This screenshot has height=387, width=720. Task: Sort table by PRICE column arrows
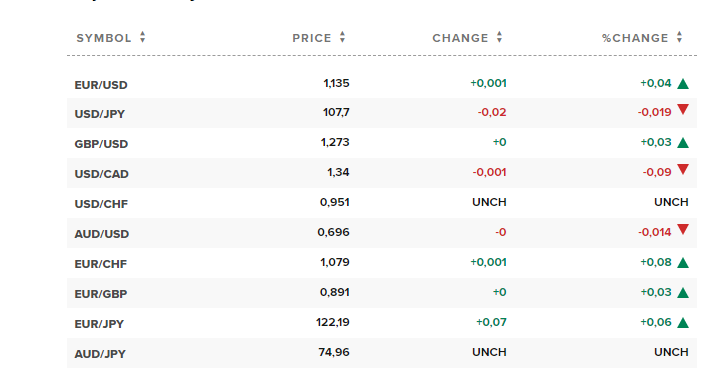tap(343, 37)
